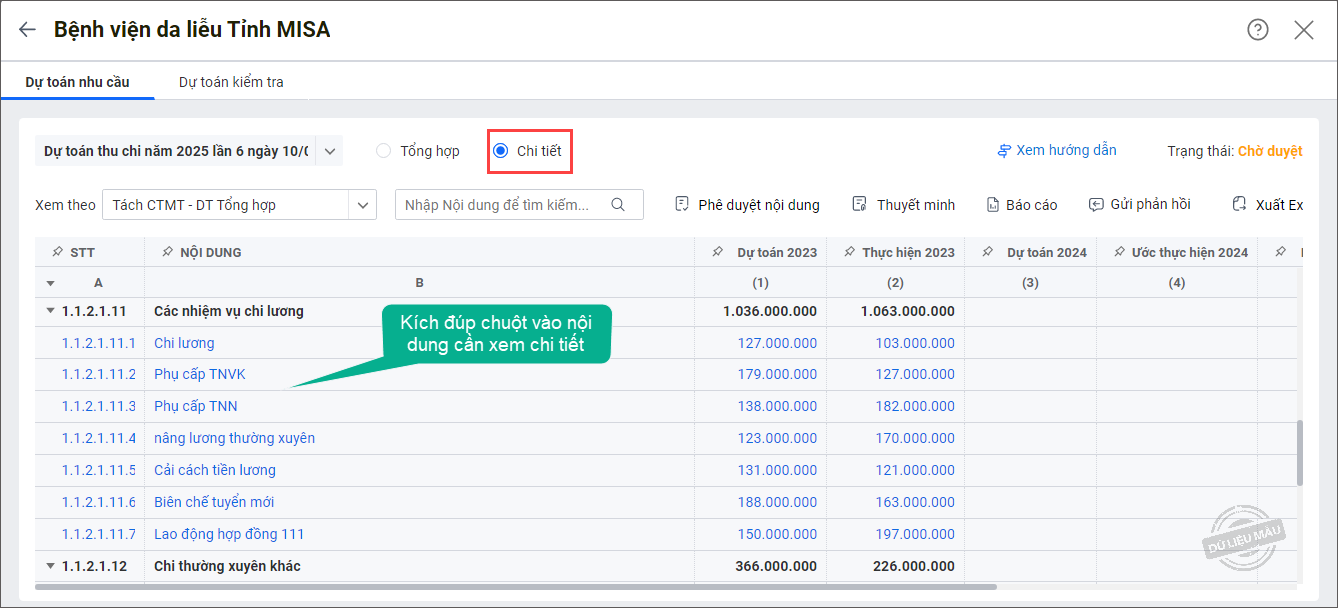Viewport: 1338px width, 608px height.
Task: Pin the NỘI DUNG column
Action: [x=167, y=252]
